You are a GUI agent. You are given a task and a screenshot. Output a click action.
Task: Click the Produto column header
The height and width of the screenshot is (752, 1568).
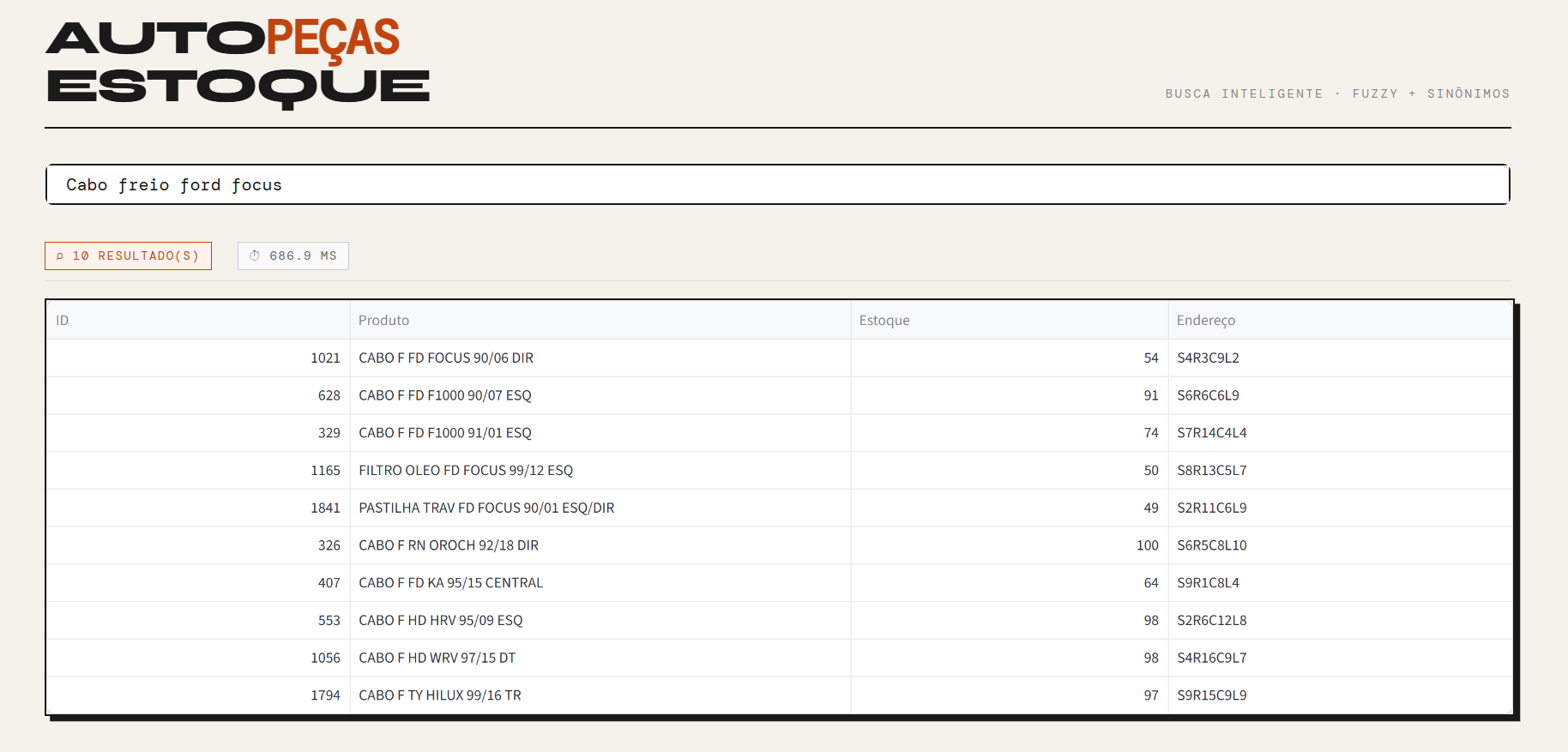point(383,321)
